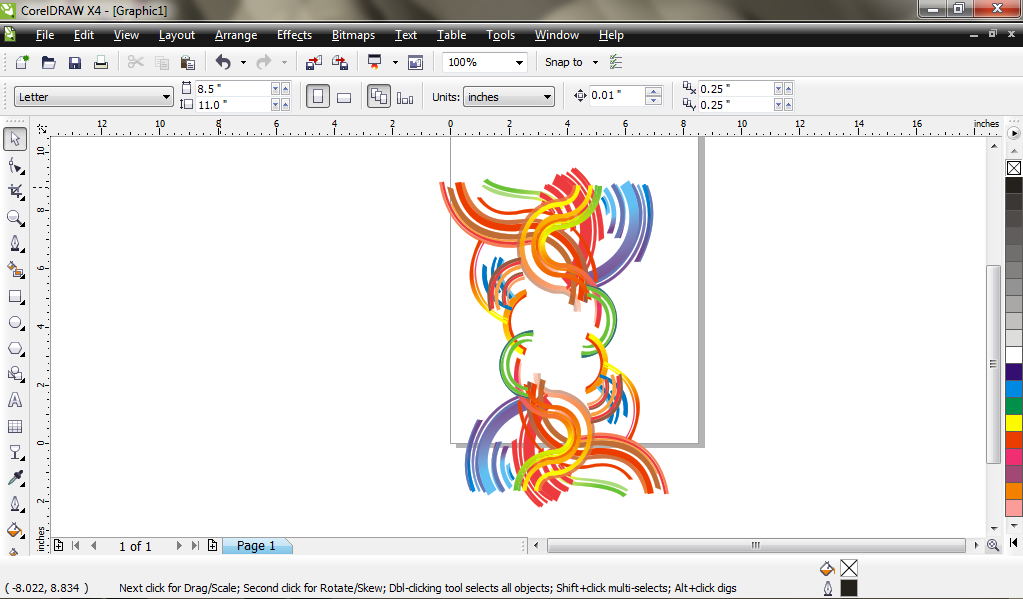Click the Copy icon
Viewport: 1023px width, 599px height.
coord(162,62)
